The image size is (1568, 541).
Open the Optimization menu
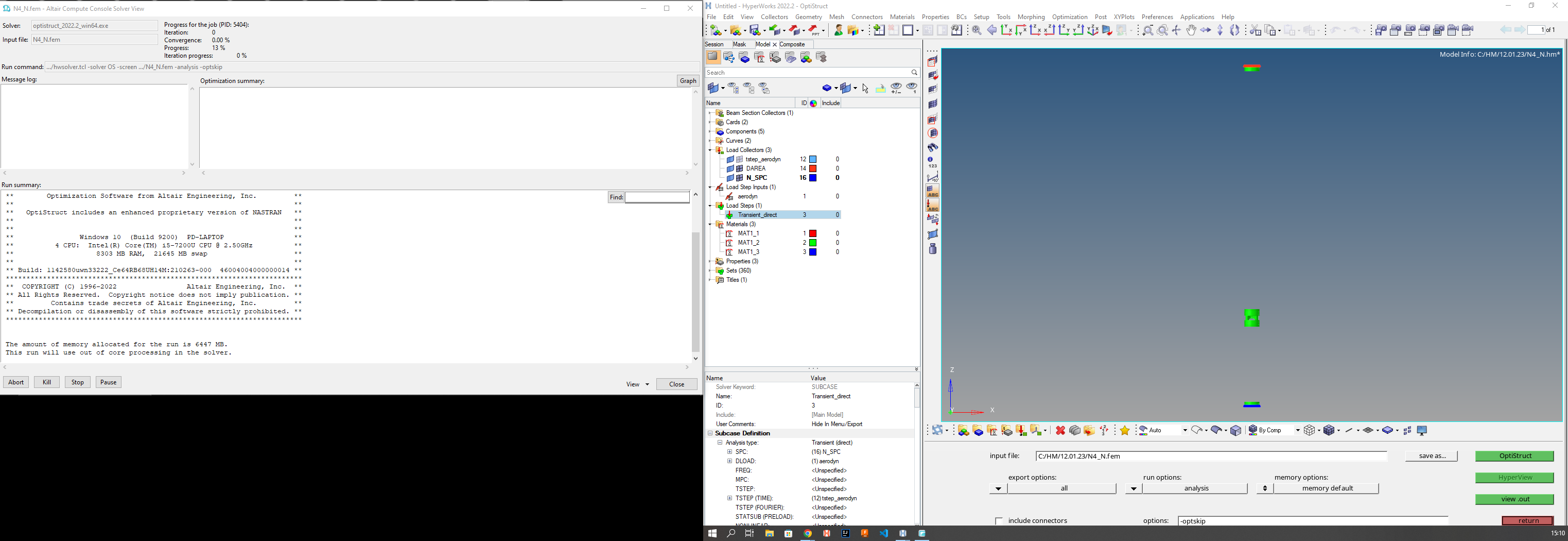coord(1070,17)
